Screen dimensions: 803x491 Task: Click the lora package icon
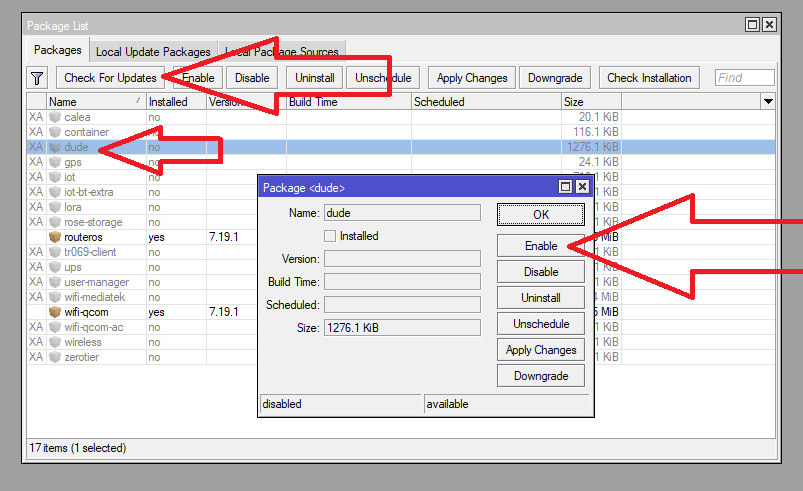55,207
